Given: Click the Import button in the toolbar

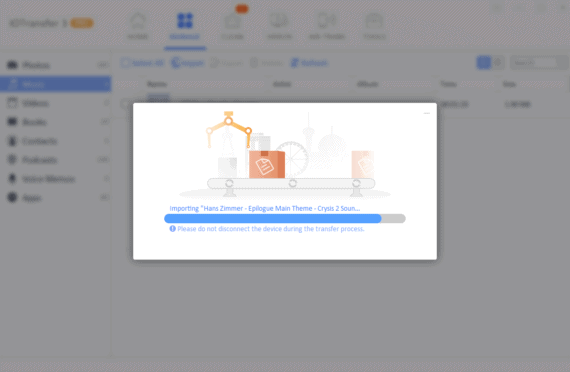Looking at the screenshot, I should pyautogui.click(x=188, y=63).
